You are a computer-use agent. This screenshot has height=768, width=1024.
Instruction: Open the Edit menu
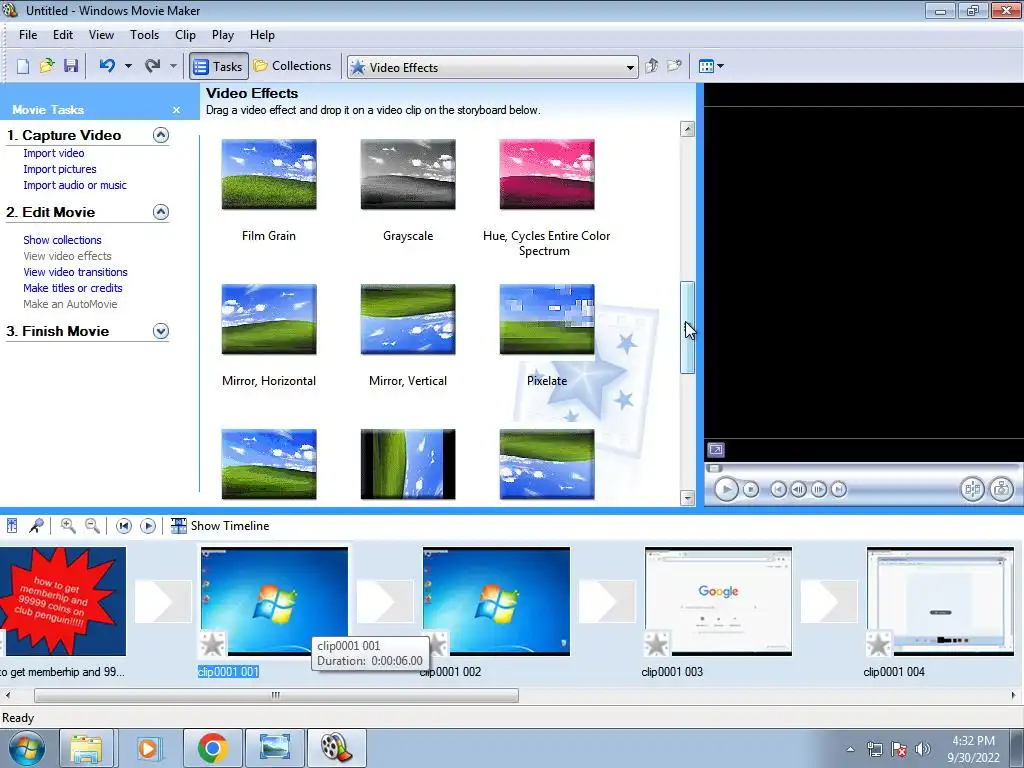63,35
